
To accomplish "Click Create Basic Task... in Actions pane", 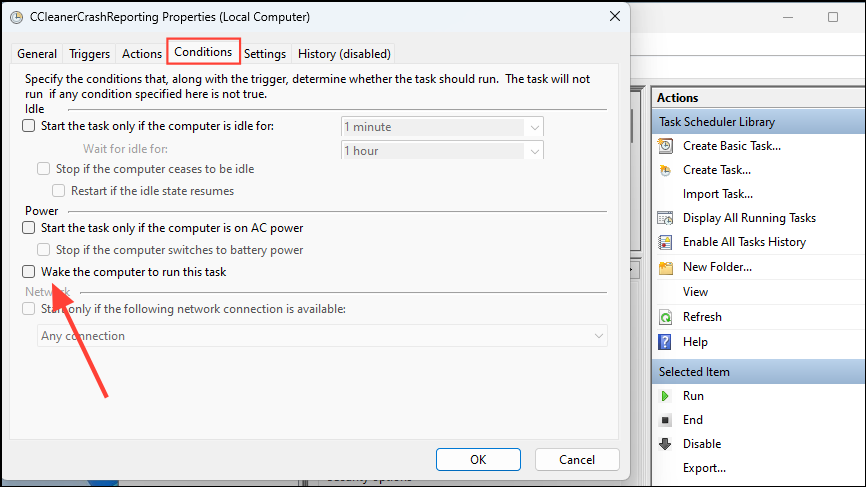I will 732,146.
